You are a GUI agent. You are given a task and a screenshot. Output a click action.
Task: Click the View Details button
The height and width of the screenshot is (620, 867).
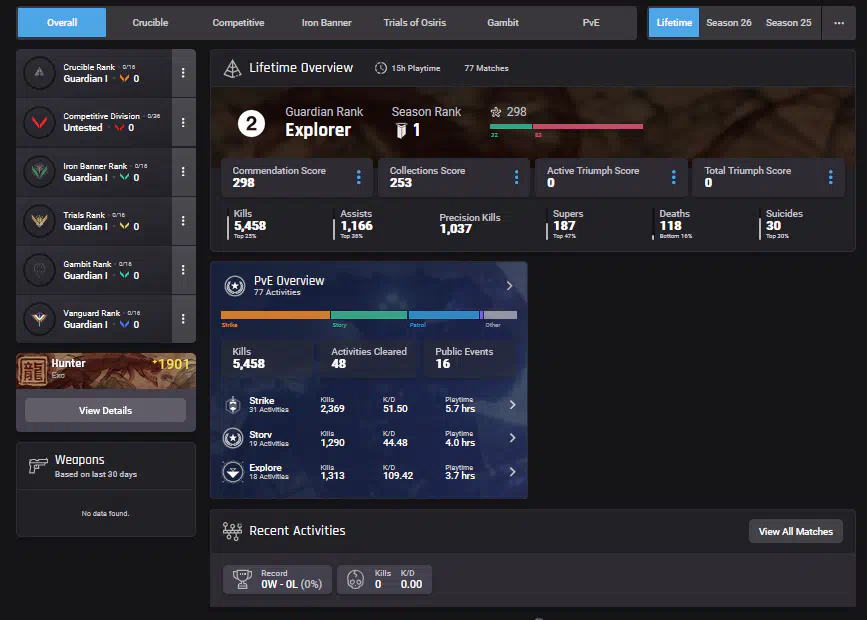(x=105, y=410)
